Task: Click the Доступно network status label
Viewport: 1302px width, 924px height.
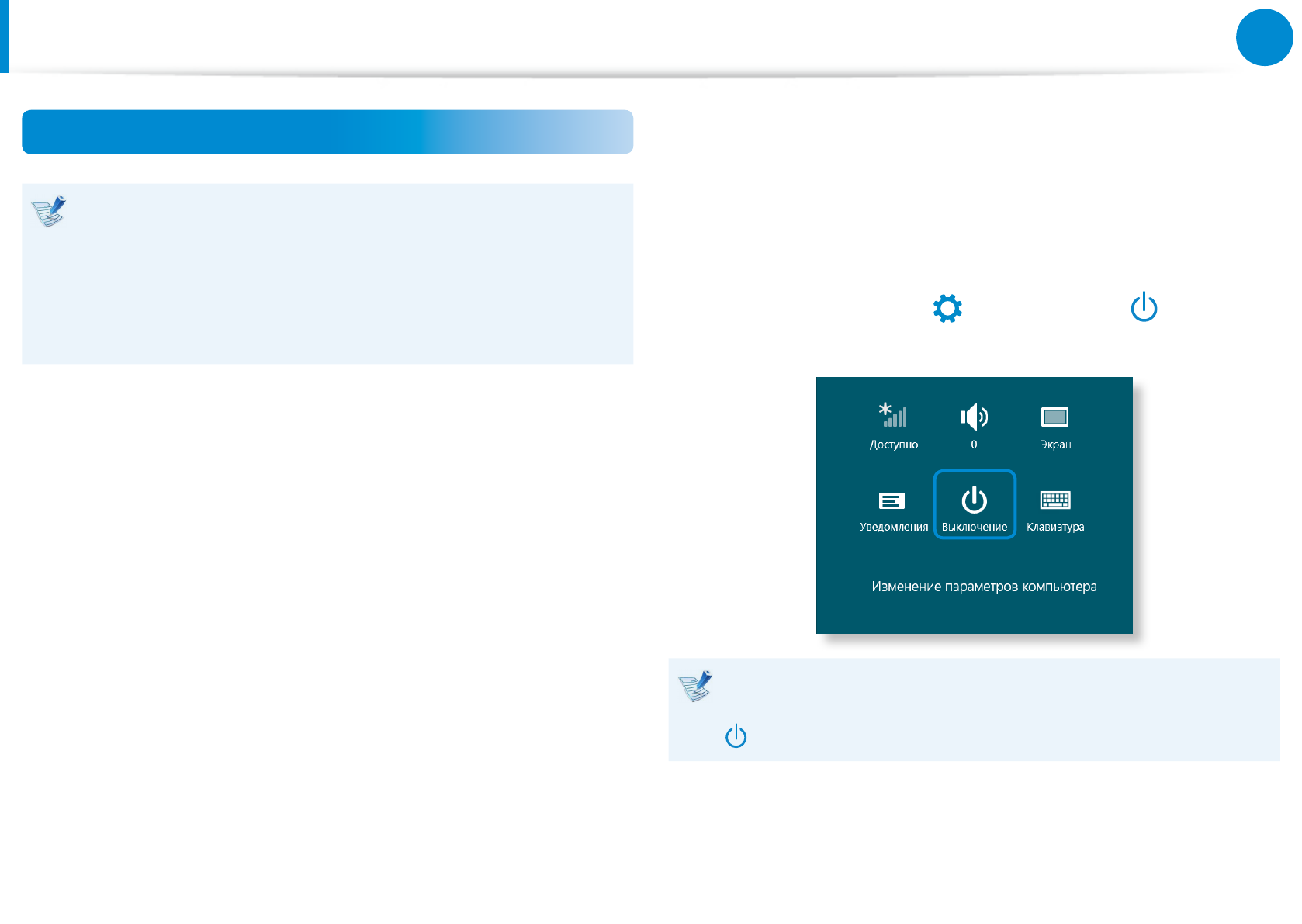Action: [893, 445]
